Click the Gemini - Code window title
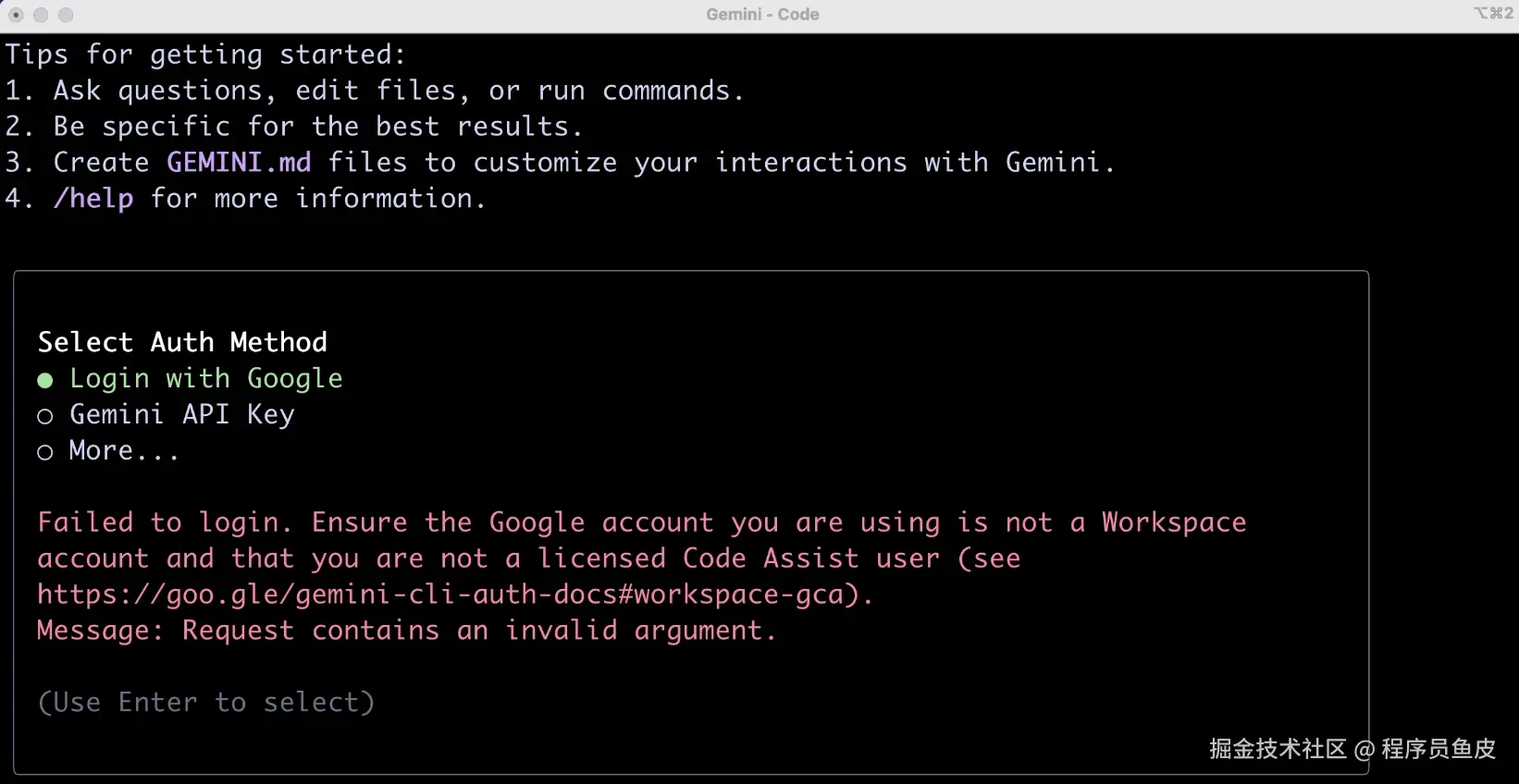Image resolution: width=1519 pixels, height=784 pixels. (x=762, y=15)
